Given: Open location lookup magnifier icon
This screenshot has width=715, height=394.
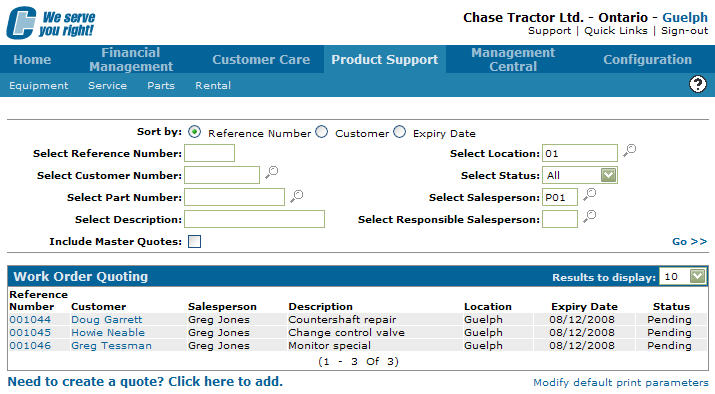Looking at the screenshot, I should point(630,150).
